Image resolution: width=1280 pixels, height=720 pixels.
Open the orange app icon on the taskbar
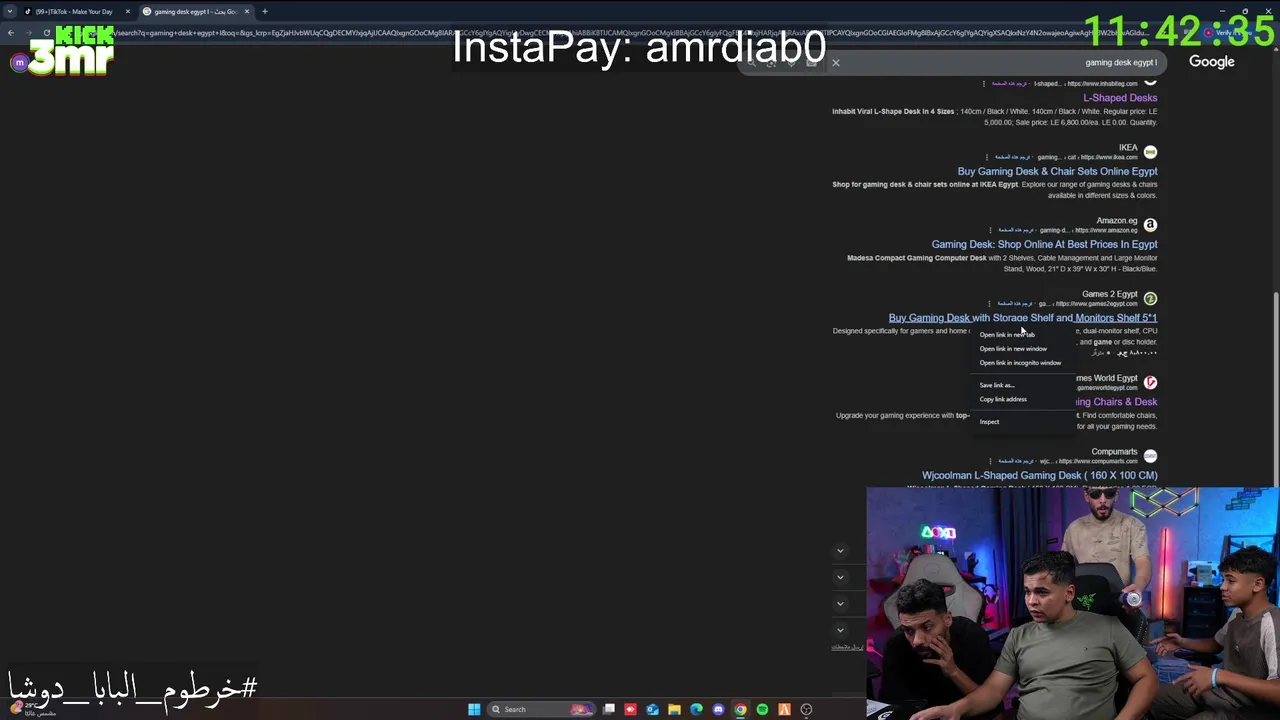click(784, 709)
